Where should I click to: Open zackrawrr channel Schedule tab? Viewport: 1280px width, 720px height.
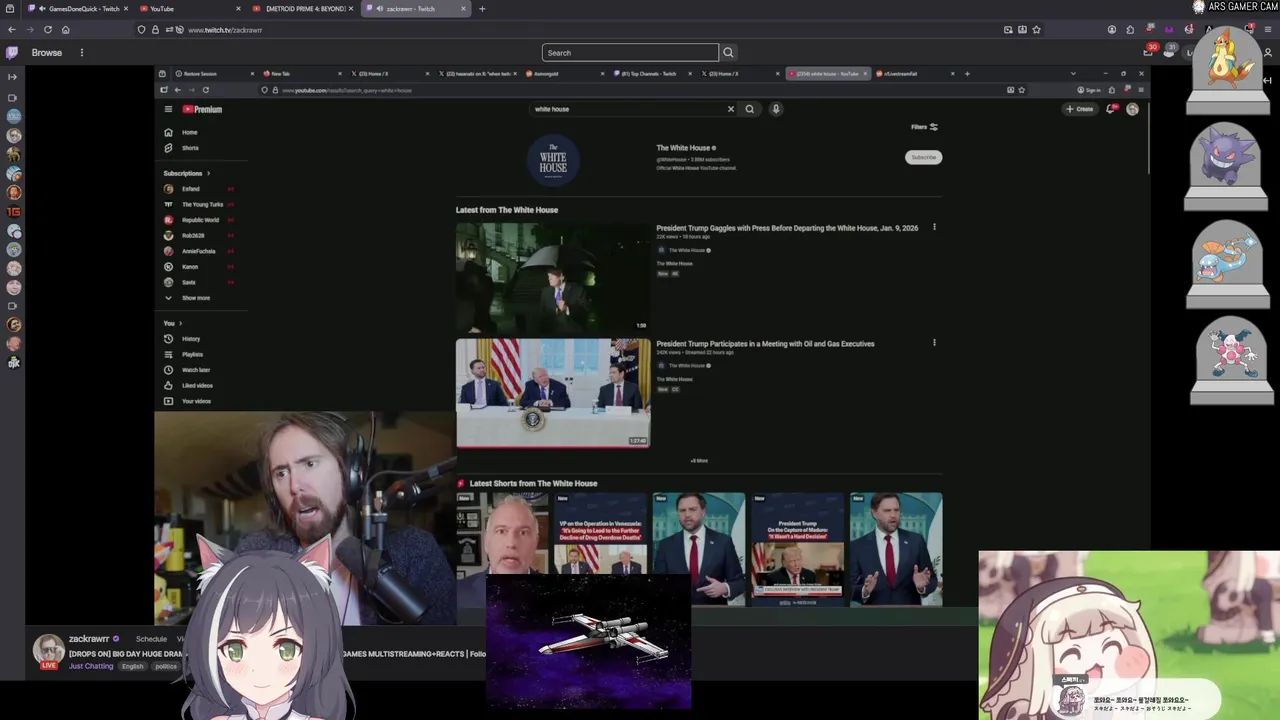[x=151, y=639]
